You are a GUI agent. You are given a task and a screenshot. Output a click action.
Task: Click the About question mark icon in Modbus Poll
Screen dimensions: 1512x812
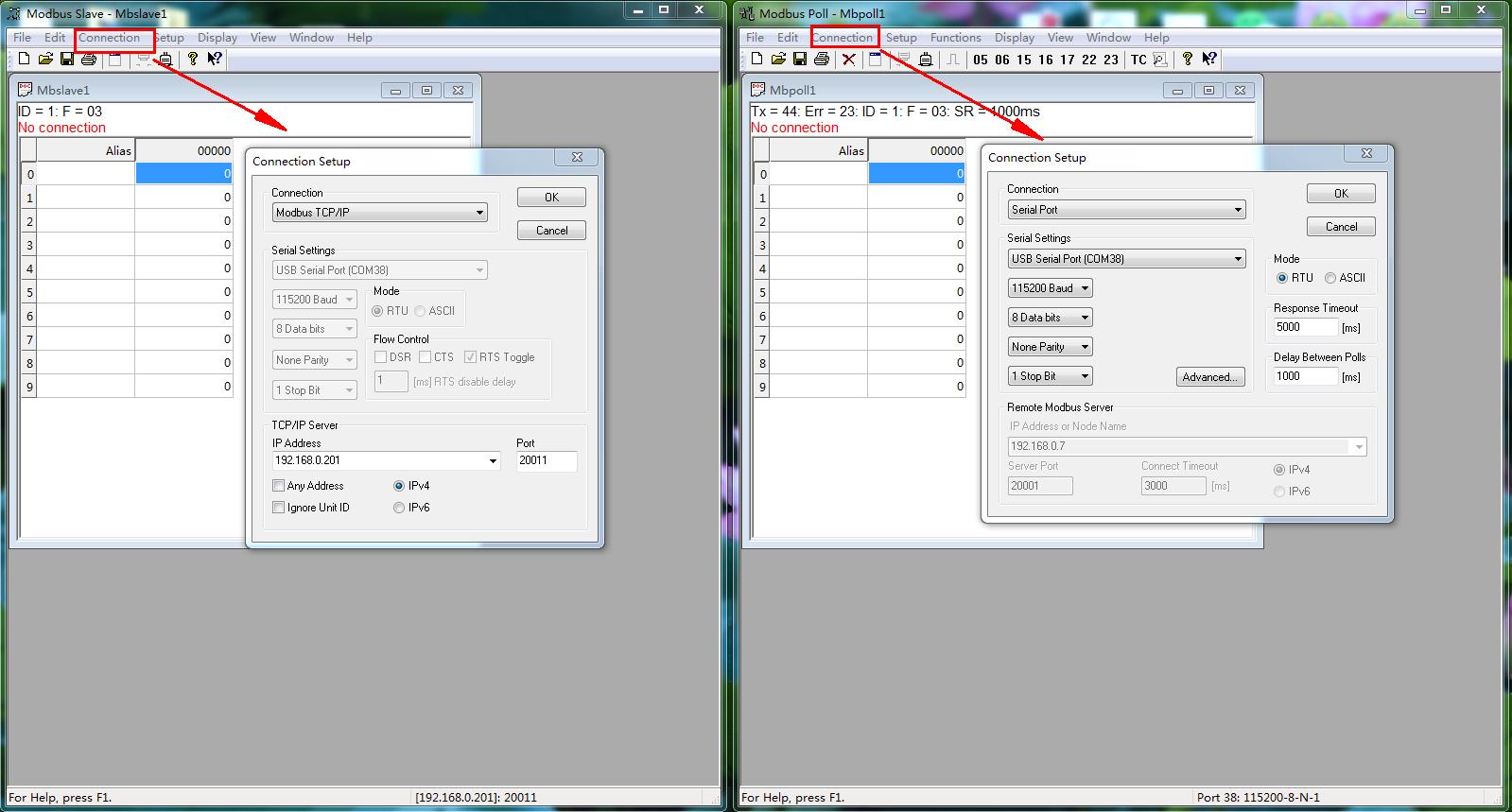tap(1188, 60)
